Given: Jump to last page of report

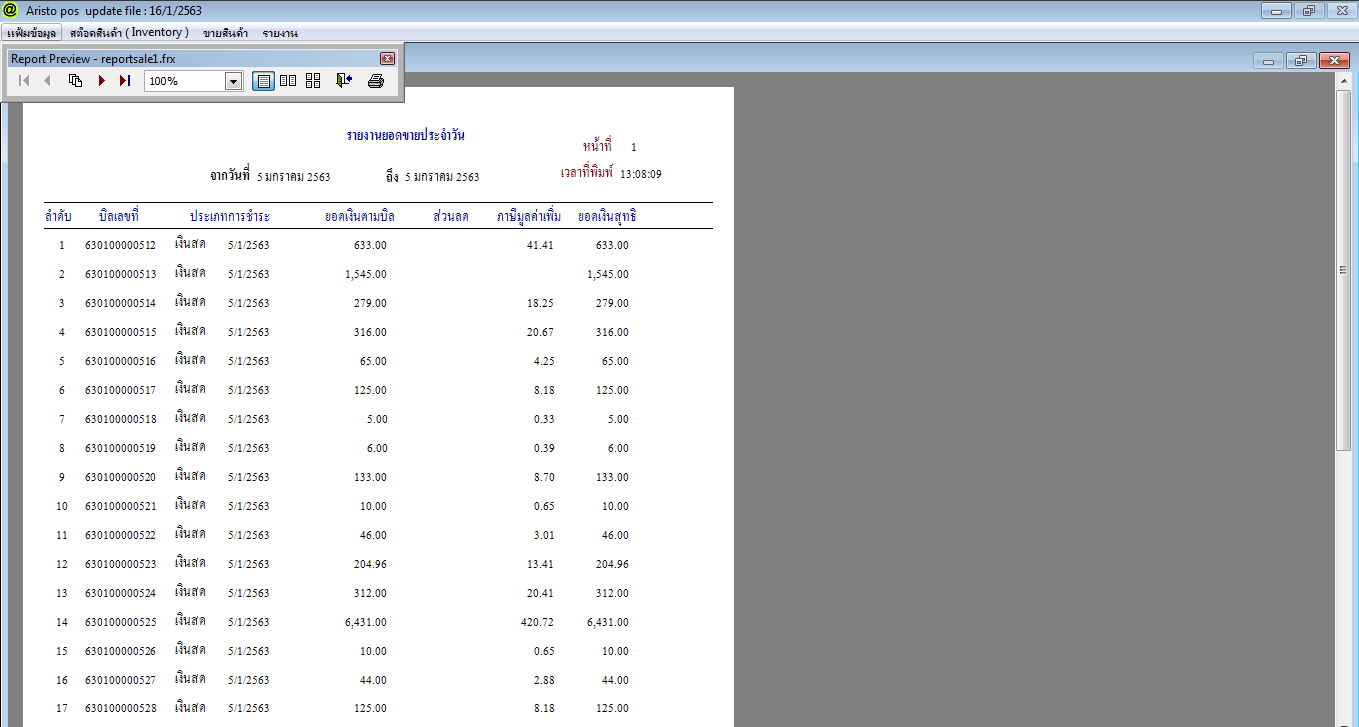Looking at the screenshot, I should click(x=125, y=81).
